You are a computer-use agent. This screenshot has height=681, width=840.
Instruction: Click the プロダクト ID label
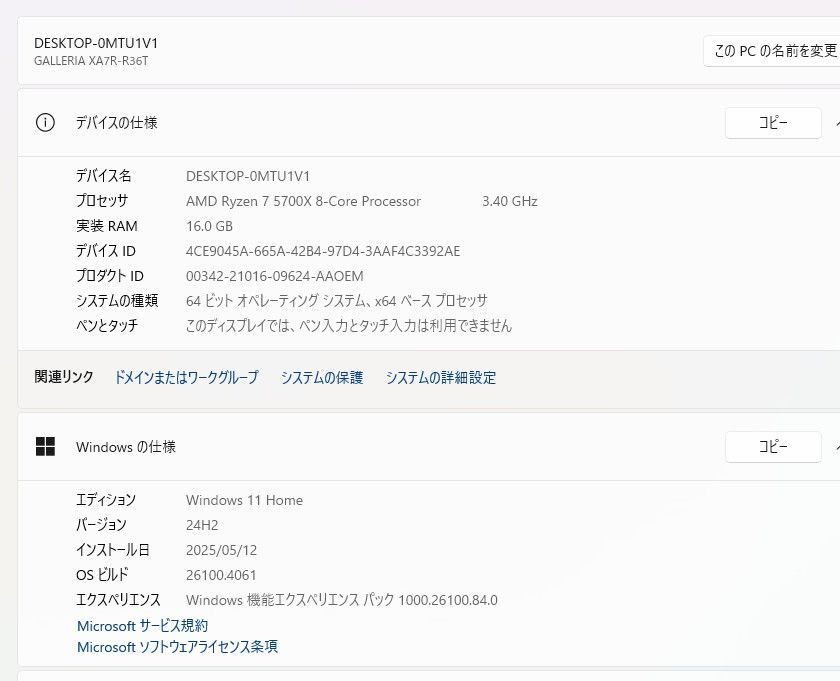click(110, 275)
